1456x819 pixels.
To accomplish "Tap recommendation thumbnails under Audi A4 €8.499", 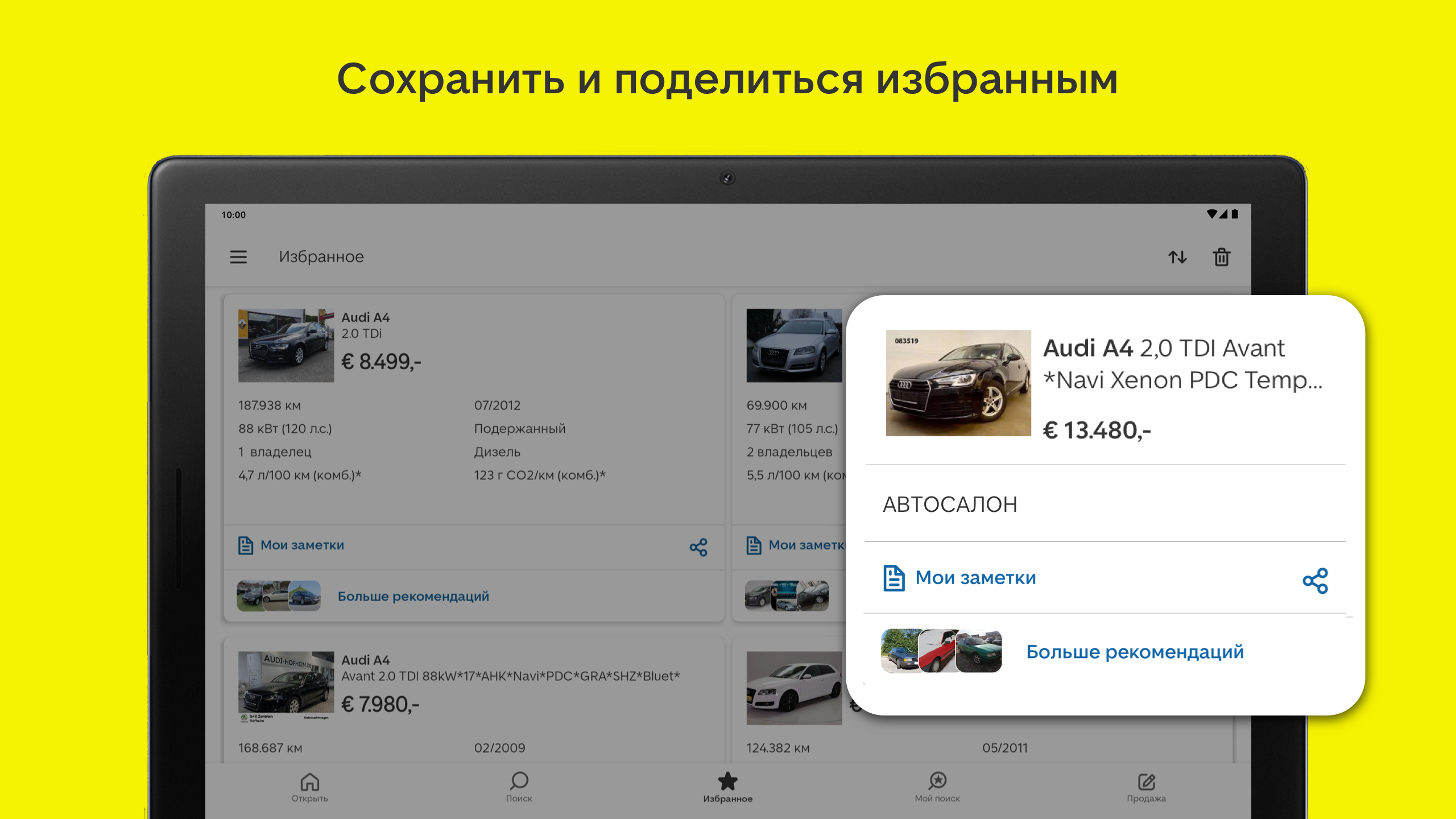I will click(279, 596).
